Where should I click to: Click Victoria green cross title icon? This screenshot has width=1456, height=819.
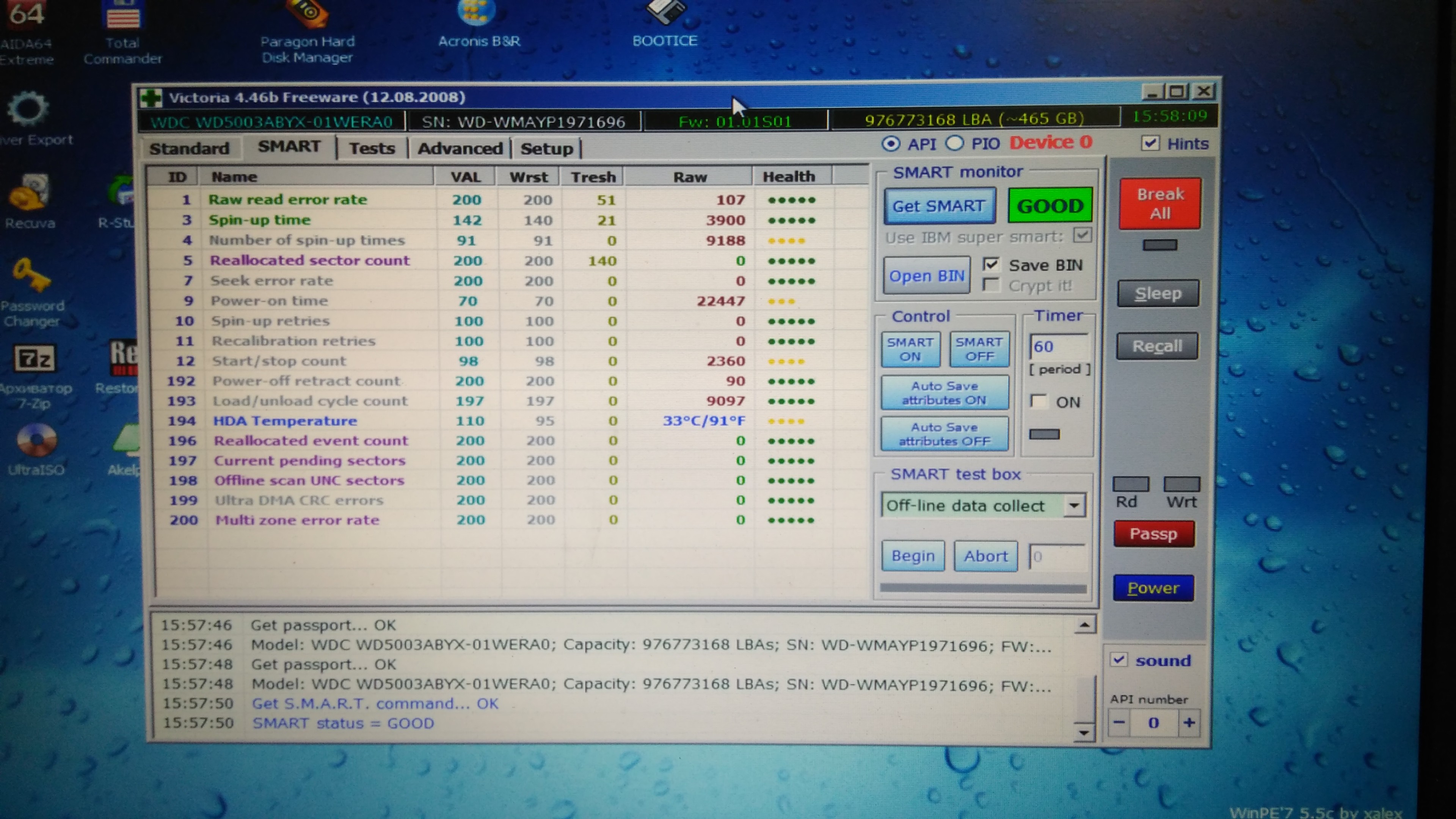pyautogui.click(x=151, y=98)
